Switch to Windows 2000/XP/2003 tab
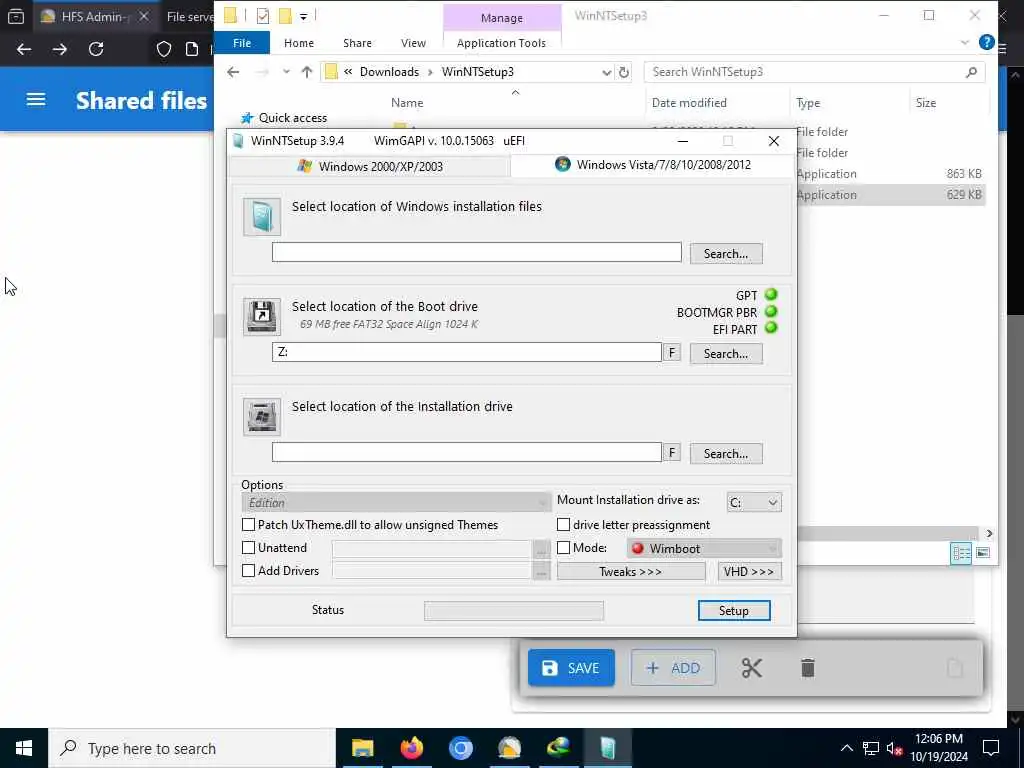 pyautogui.click(x=370, y=167)
